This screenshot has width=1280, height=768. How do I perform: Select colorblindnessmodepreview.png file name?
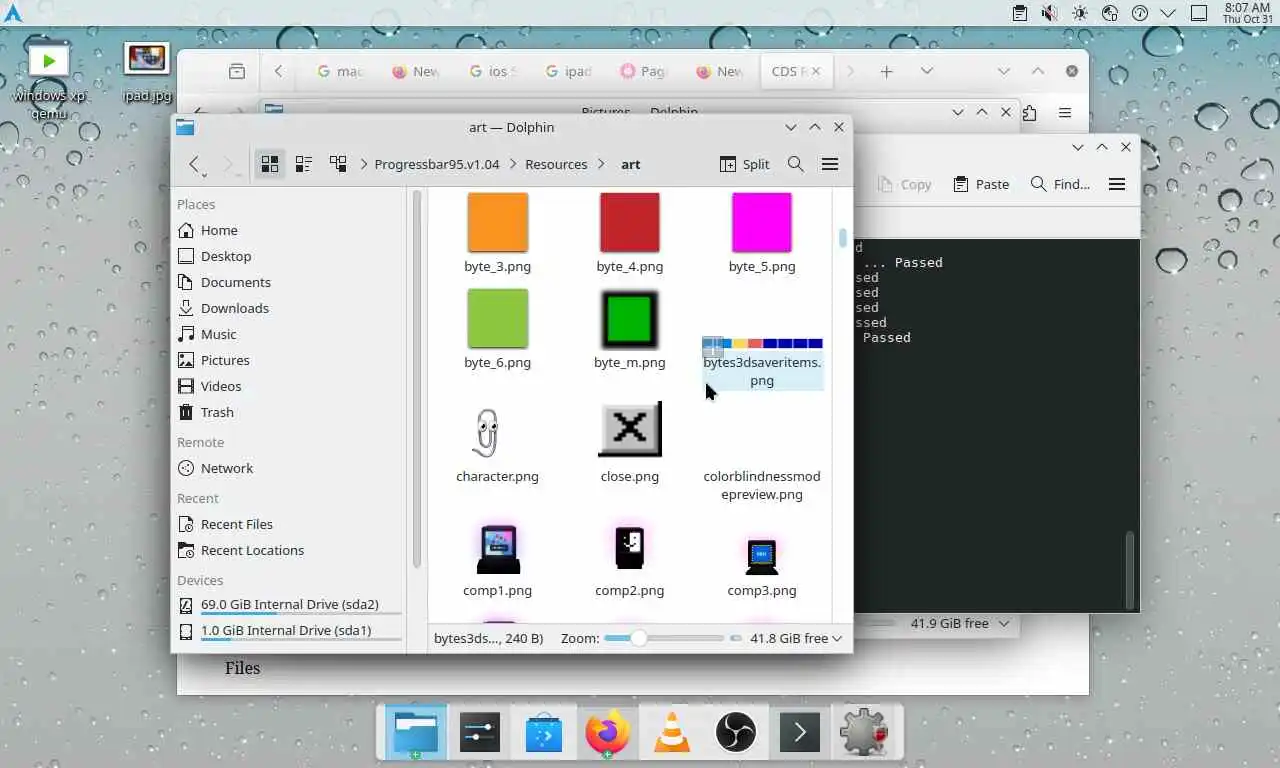[x=762, y=485]
